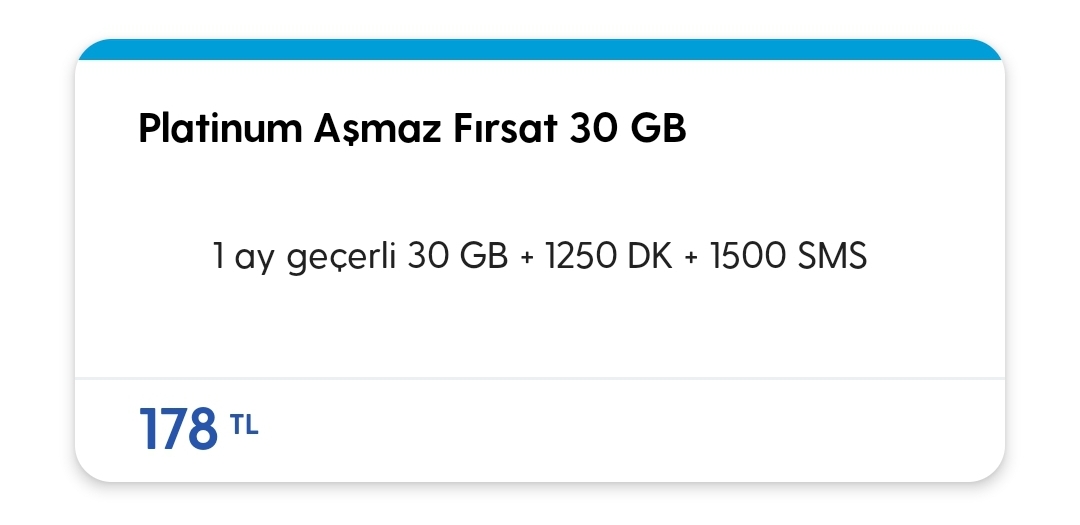Screen dimensions: 1080x525
Task: Open the Platinum Aşmaz Fırsat 30 GB title
Action: [412, 129]
